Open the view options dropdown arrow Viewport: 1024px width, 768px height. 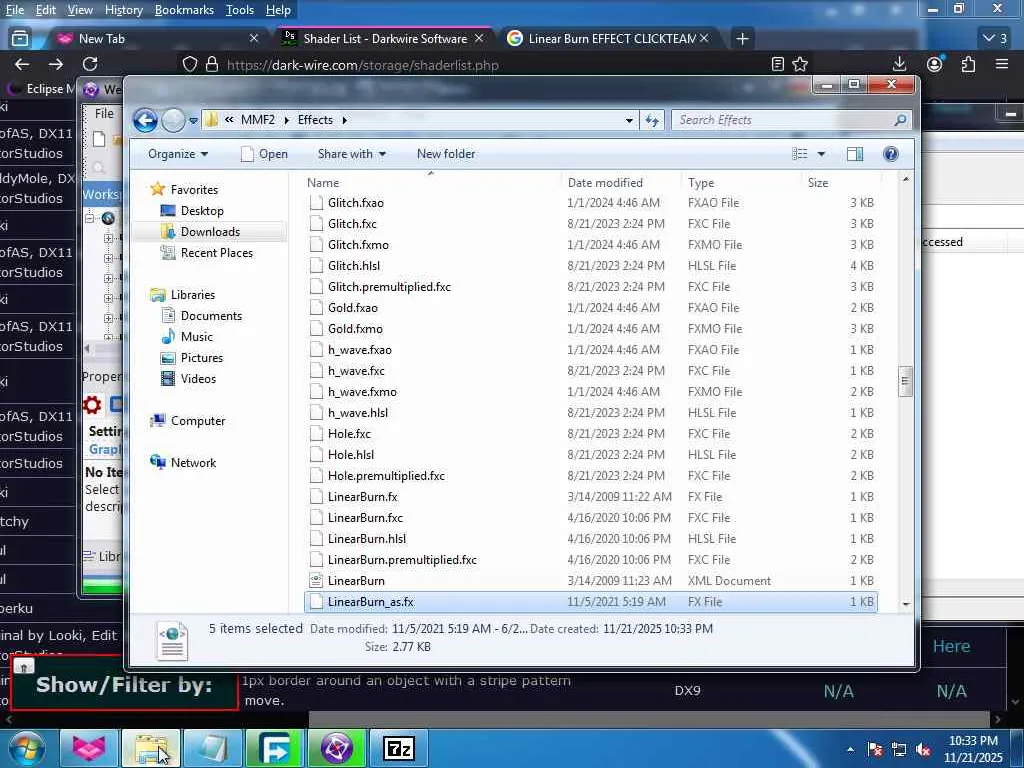click(822, 154)
